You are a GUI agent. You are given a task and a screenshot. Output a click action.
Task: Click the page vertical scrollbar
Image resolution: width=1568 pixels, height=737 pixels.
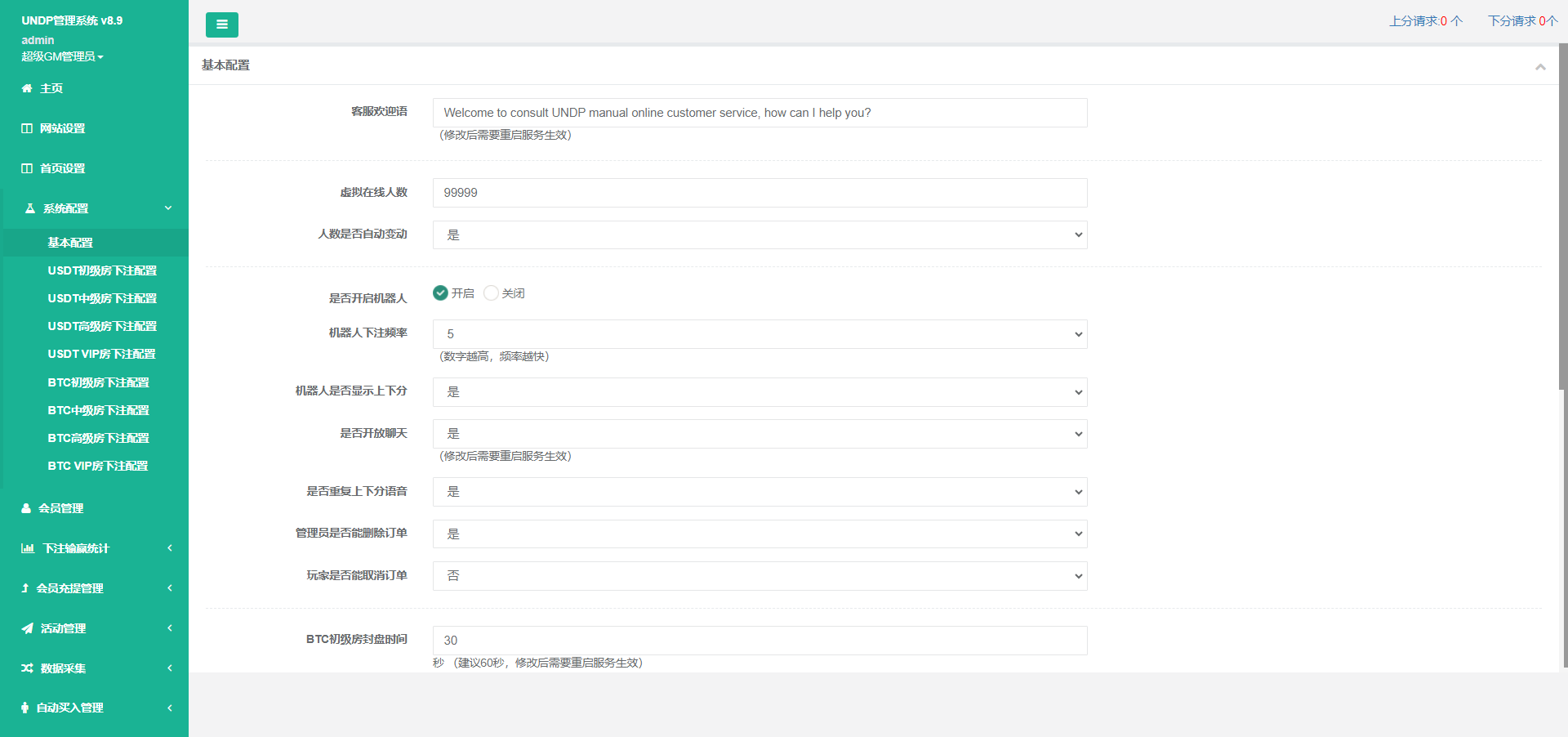(1563, 245)
